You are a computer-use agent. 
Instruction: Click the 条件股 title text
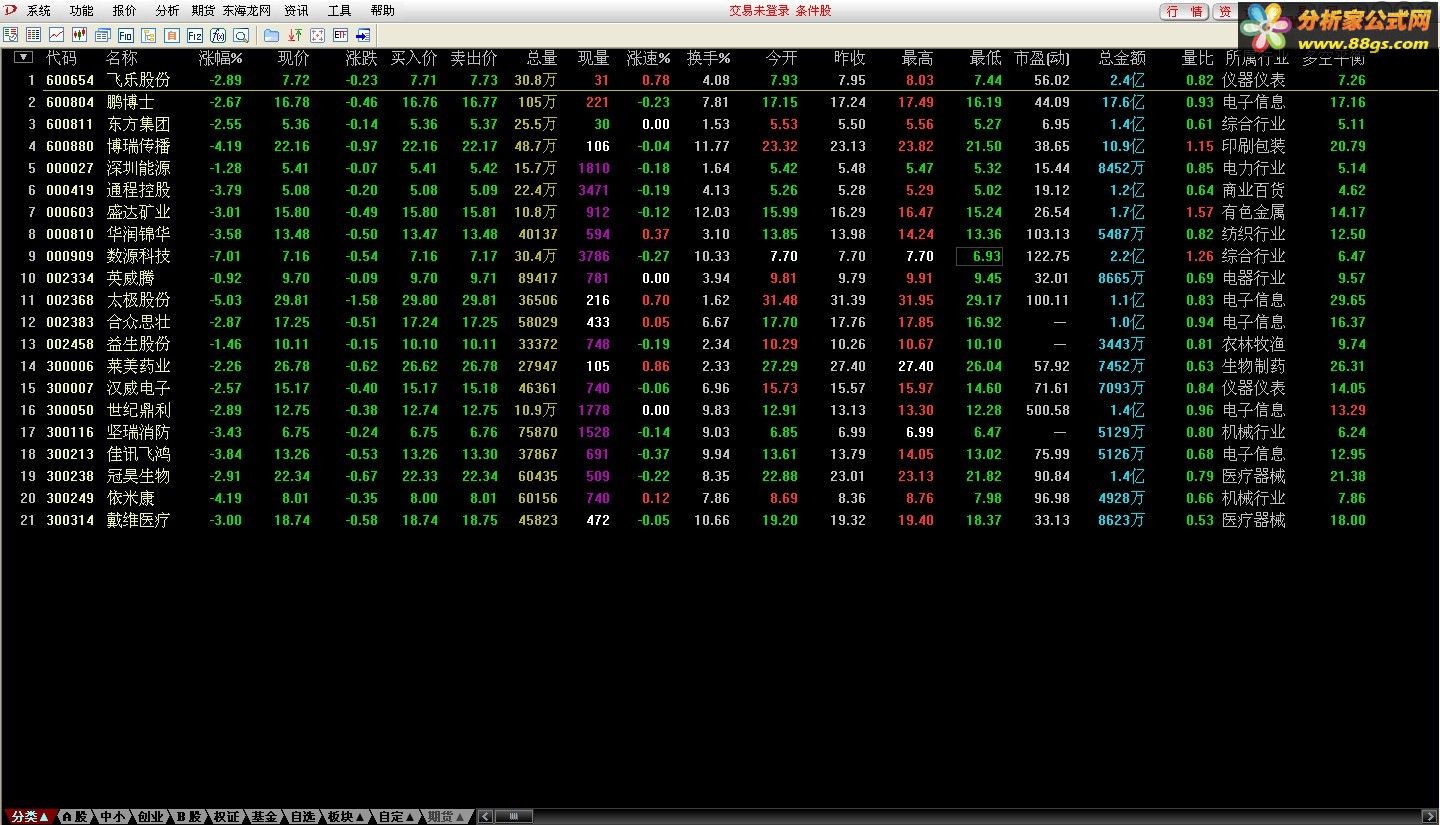(813, 11)
